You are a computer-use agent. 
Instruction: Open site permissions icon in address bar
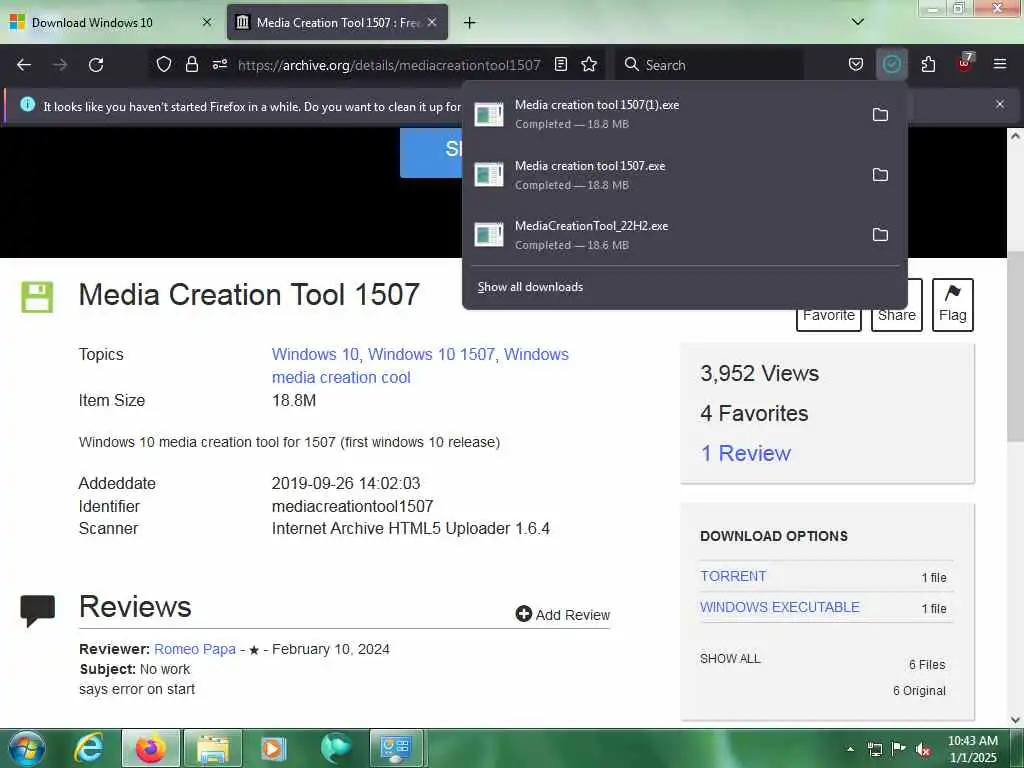(219, 64)
